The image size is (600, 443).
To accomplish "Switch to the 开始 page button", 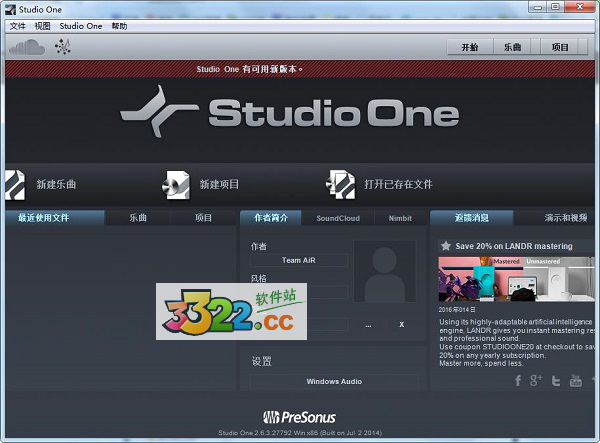I will 470,47.
